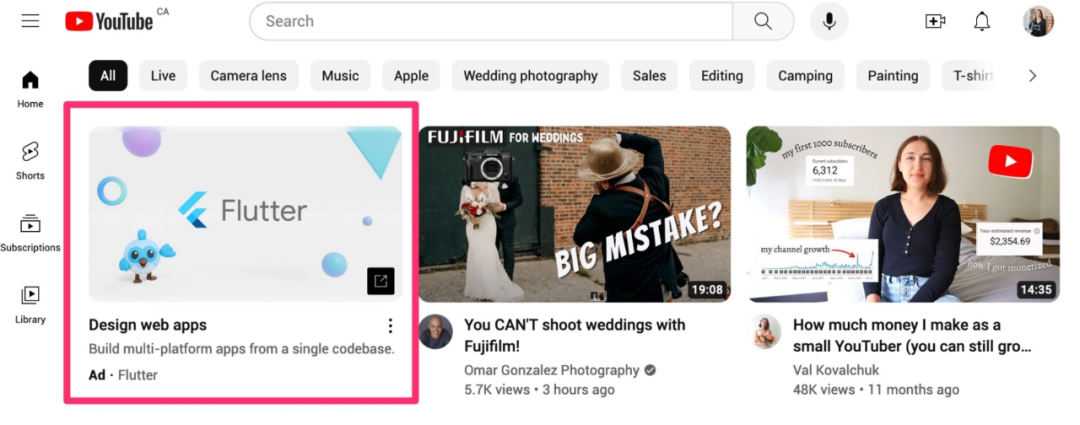This screenshot has height=425, width=1080.
Task: Open Library in sidebar
Action: [30, 305]
